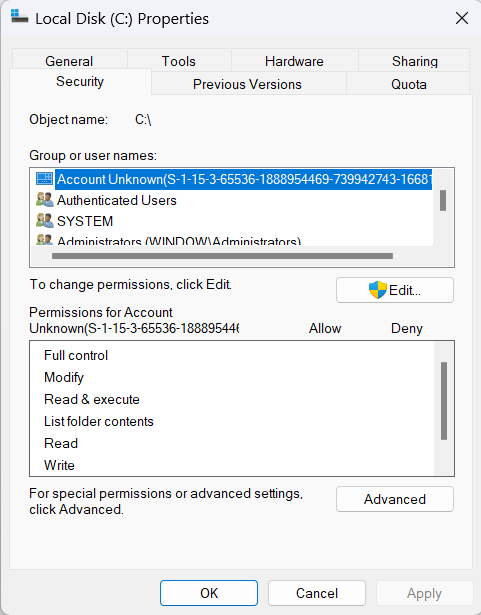Switch to the Hardware tab
The image size is (481, 615).
[x=294, y=61]
